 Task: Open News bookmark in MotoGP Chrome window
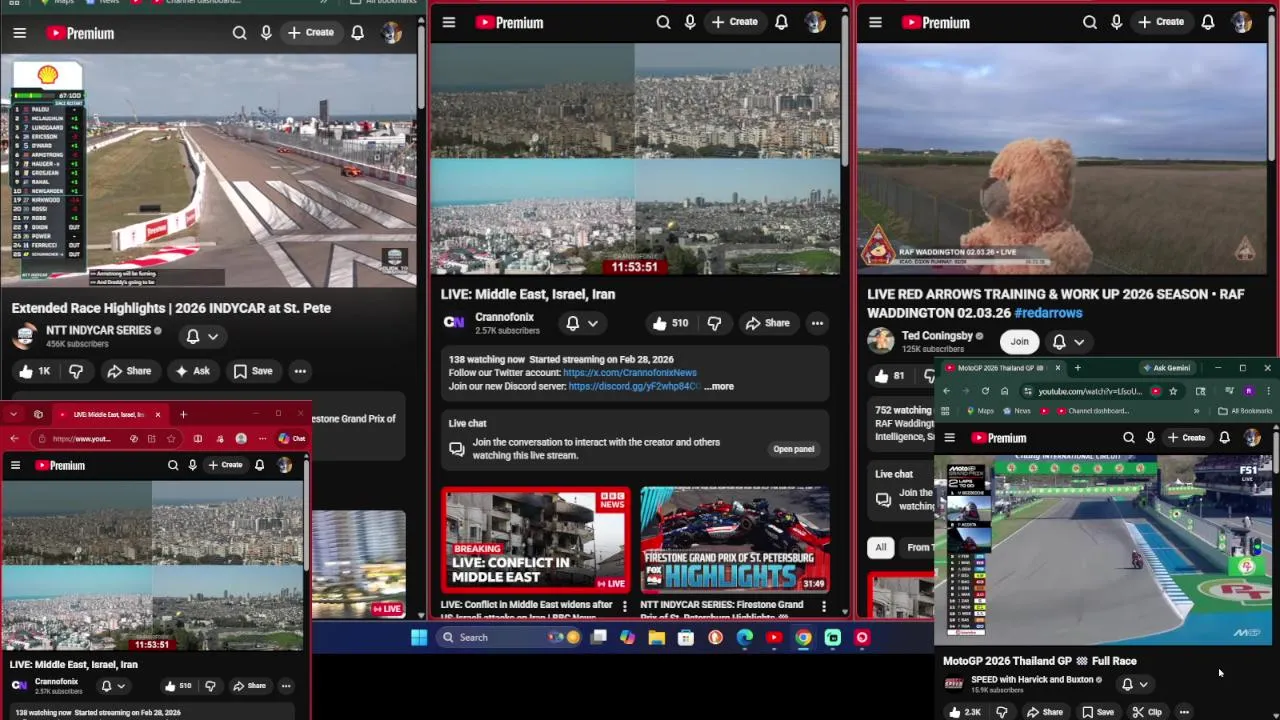coord(1016,411)
